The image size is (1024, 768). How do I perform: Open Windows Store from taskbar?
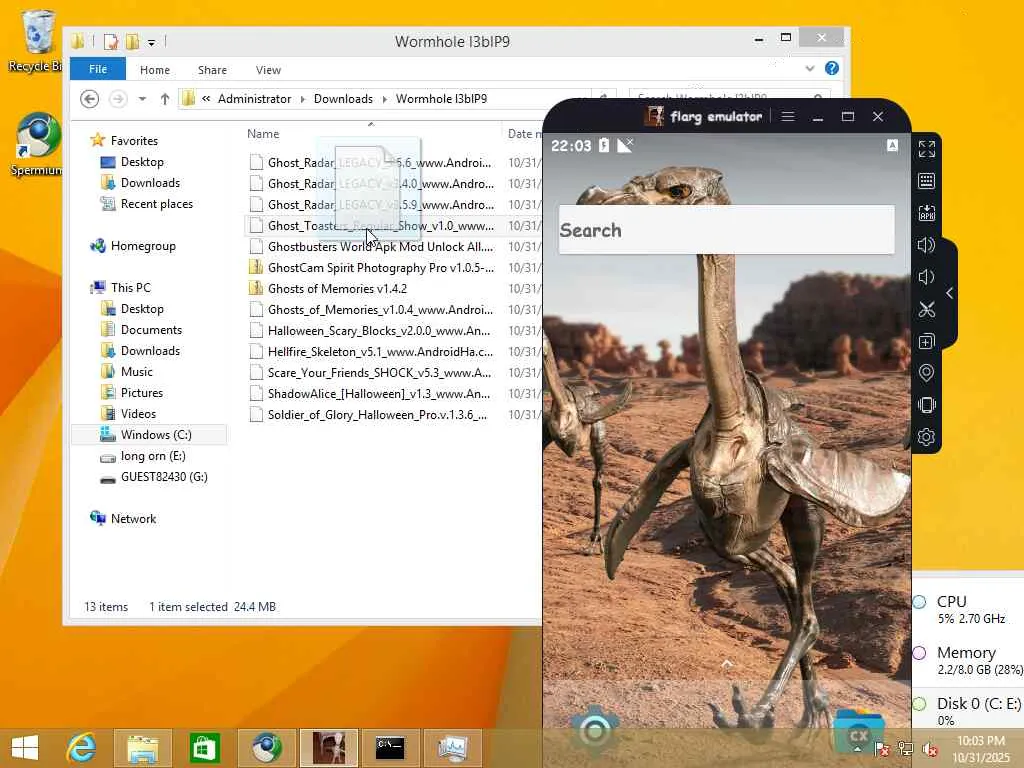204,748
